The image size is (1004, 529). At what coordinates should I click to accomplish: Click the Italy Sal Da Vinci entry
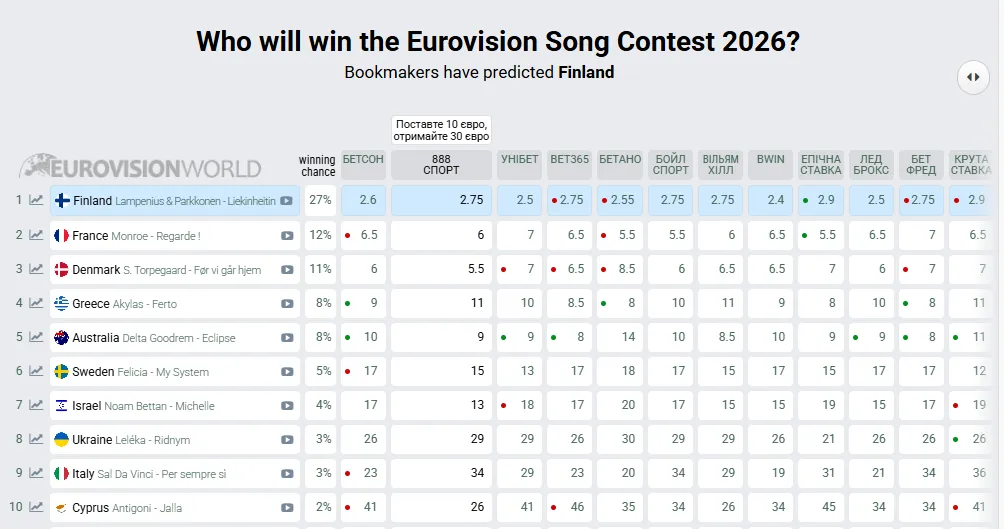[x=149, y=474]
